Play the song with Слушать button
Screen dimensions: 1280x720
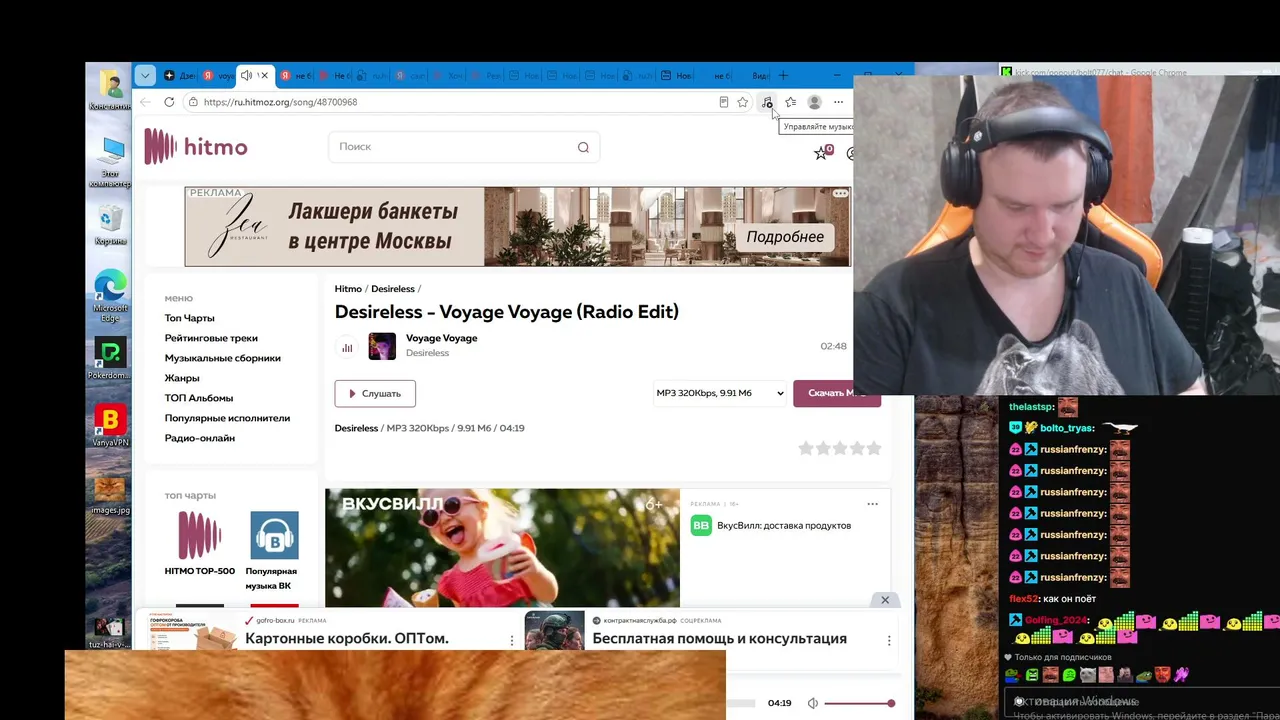point(375,393)
